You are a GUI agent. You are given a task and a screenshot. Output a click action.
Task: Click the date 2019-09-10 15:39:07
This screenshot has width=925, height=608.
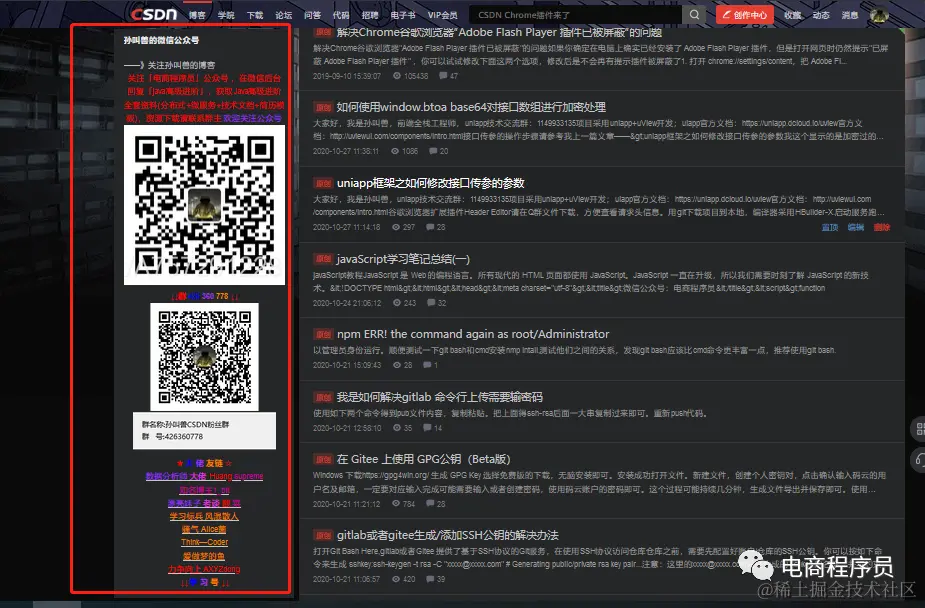point(347,76)
